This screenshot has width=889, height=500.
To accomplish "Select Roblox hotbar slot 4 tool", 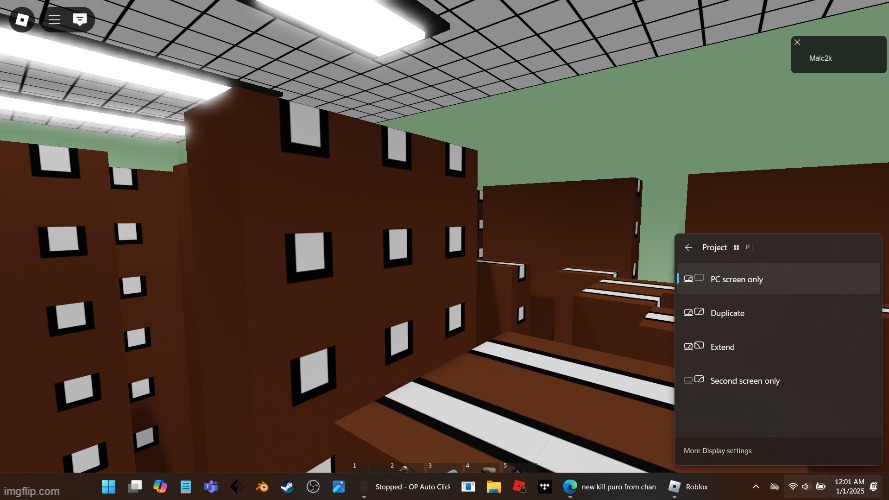I will tap(481, 468).
